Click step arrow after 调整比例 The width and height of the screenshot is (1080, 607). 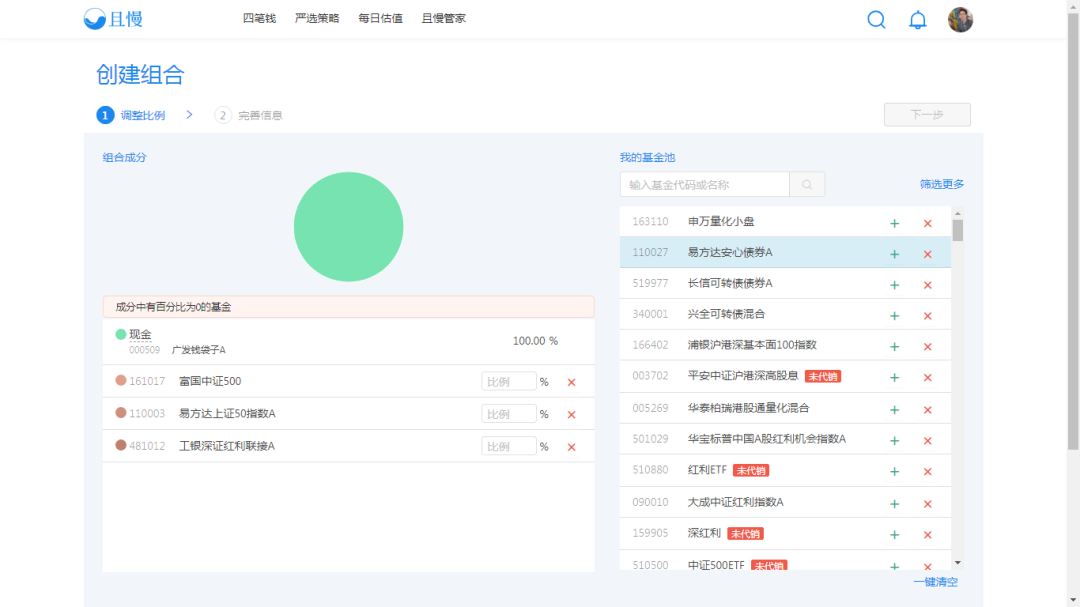pyautogui.click(x=189, y=114)
